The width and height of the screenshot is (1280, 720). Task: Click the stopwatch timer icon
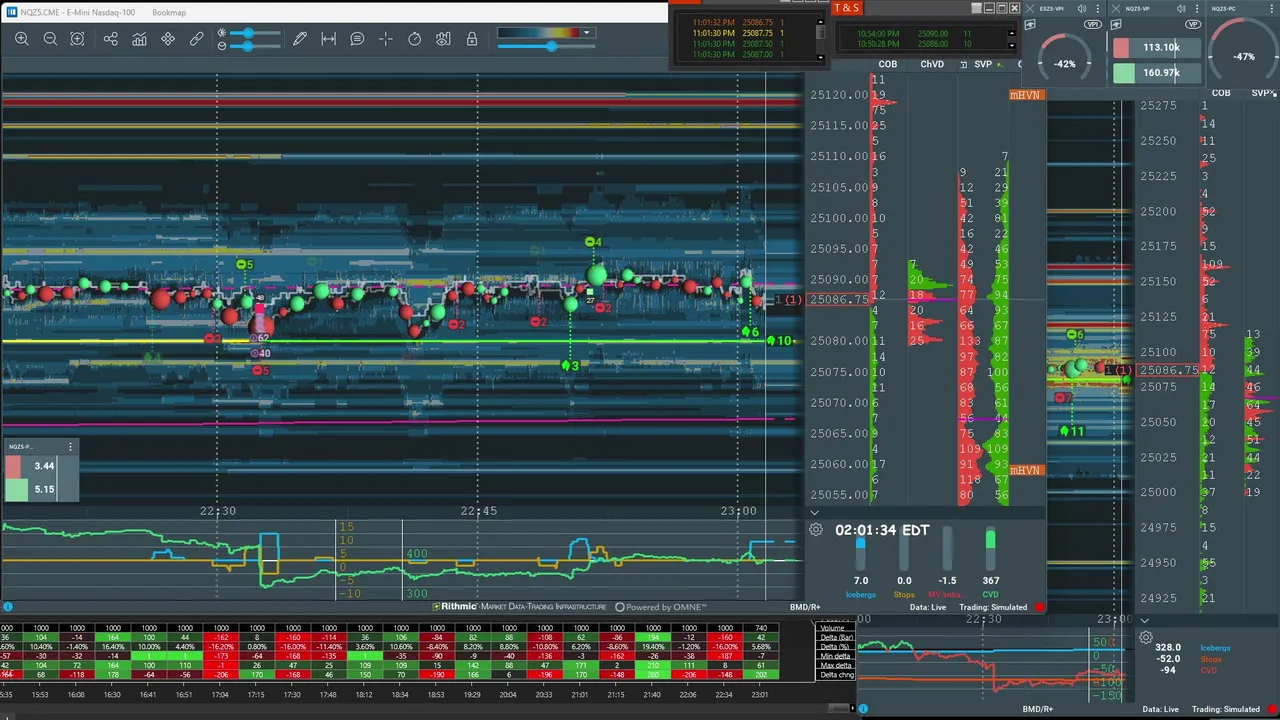415,39
